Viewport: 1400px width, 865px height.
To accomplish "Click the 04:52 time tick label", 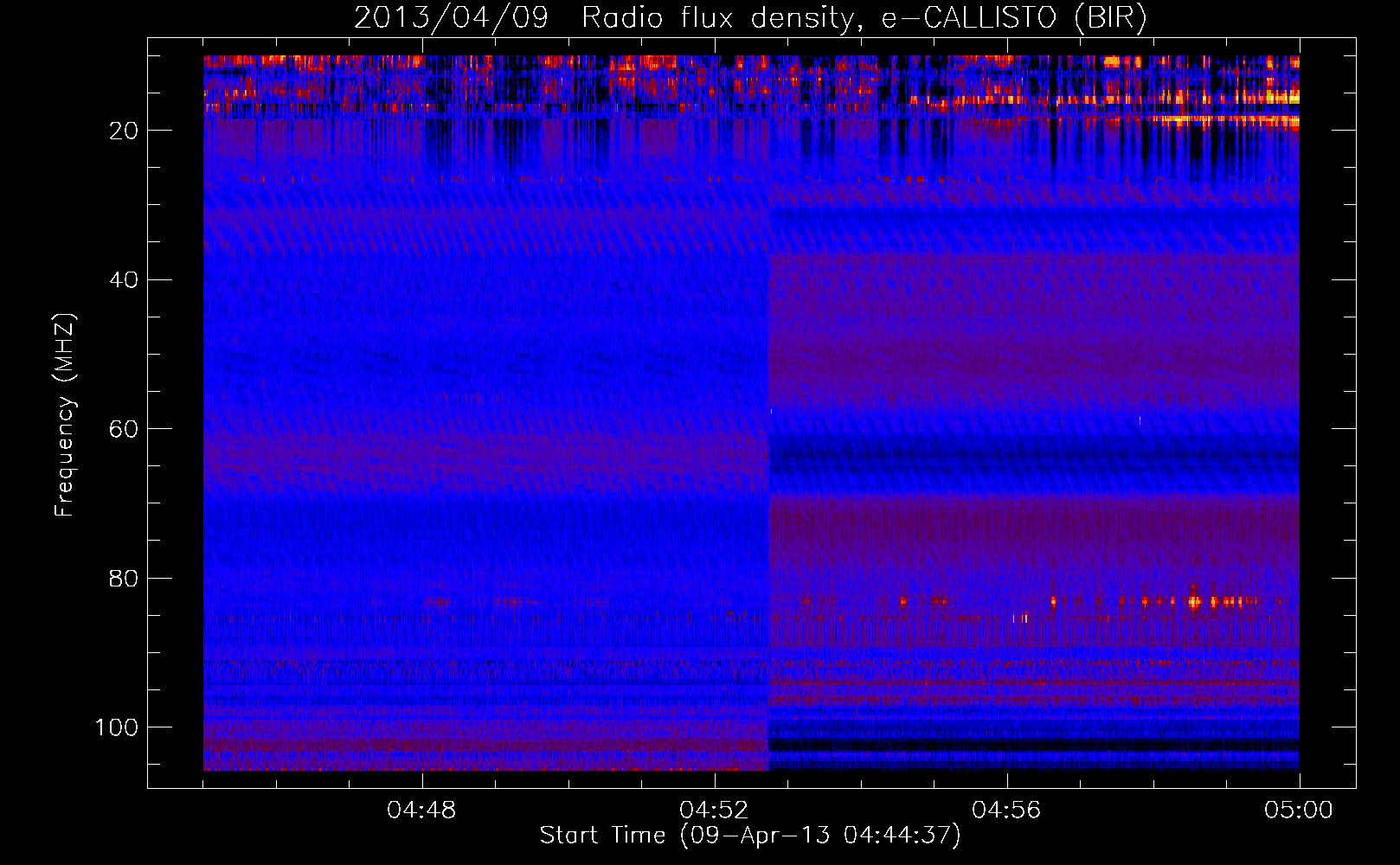I will point(715,811).
